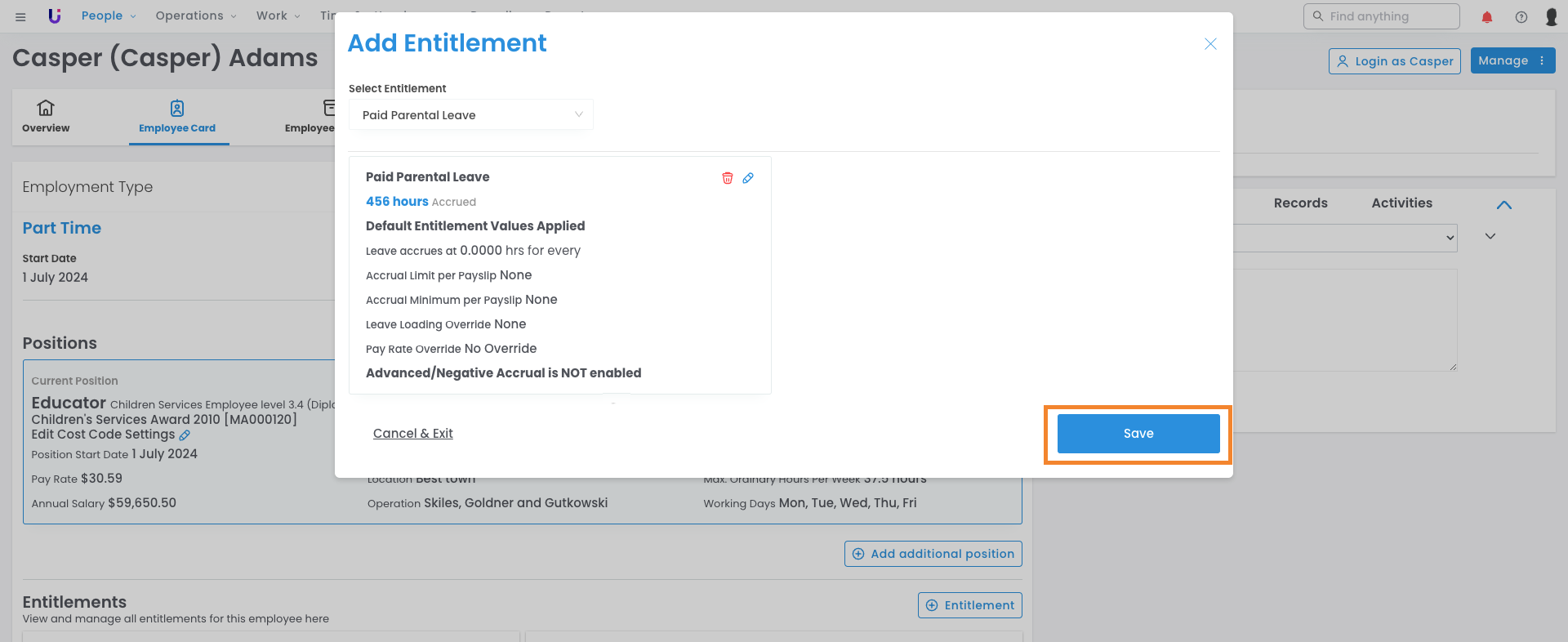Click the app logo icon

[x=55, y=16]
